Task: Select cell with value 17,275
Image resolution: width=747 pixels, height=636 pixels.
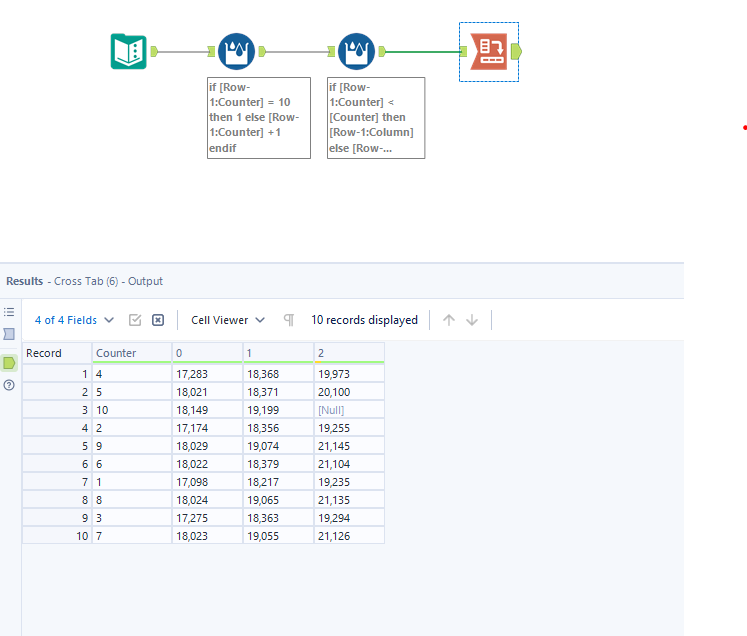Action: pyautogui.click(x=207, y=518)
